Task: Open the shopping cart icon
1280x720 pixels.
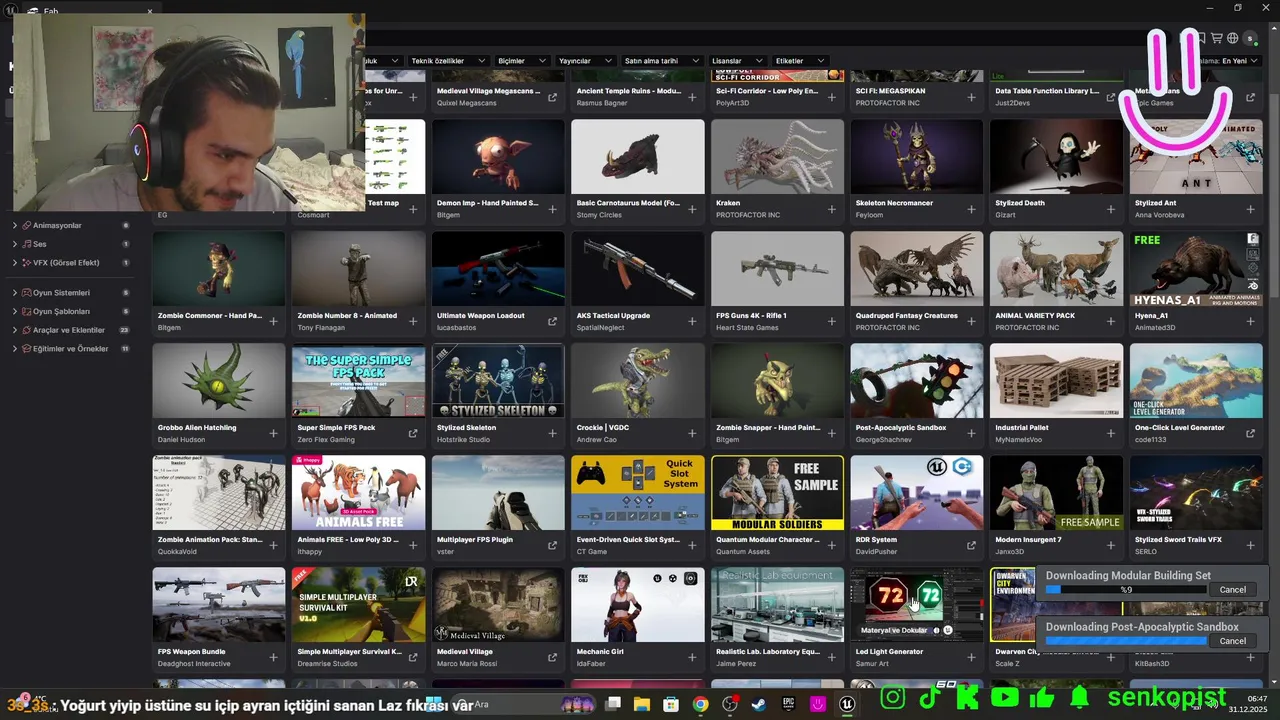Action: click(x=1217, y=38)
